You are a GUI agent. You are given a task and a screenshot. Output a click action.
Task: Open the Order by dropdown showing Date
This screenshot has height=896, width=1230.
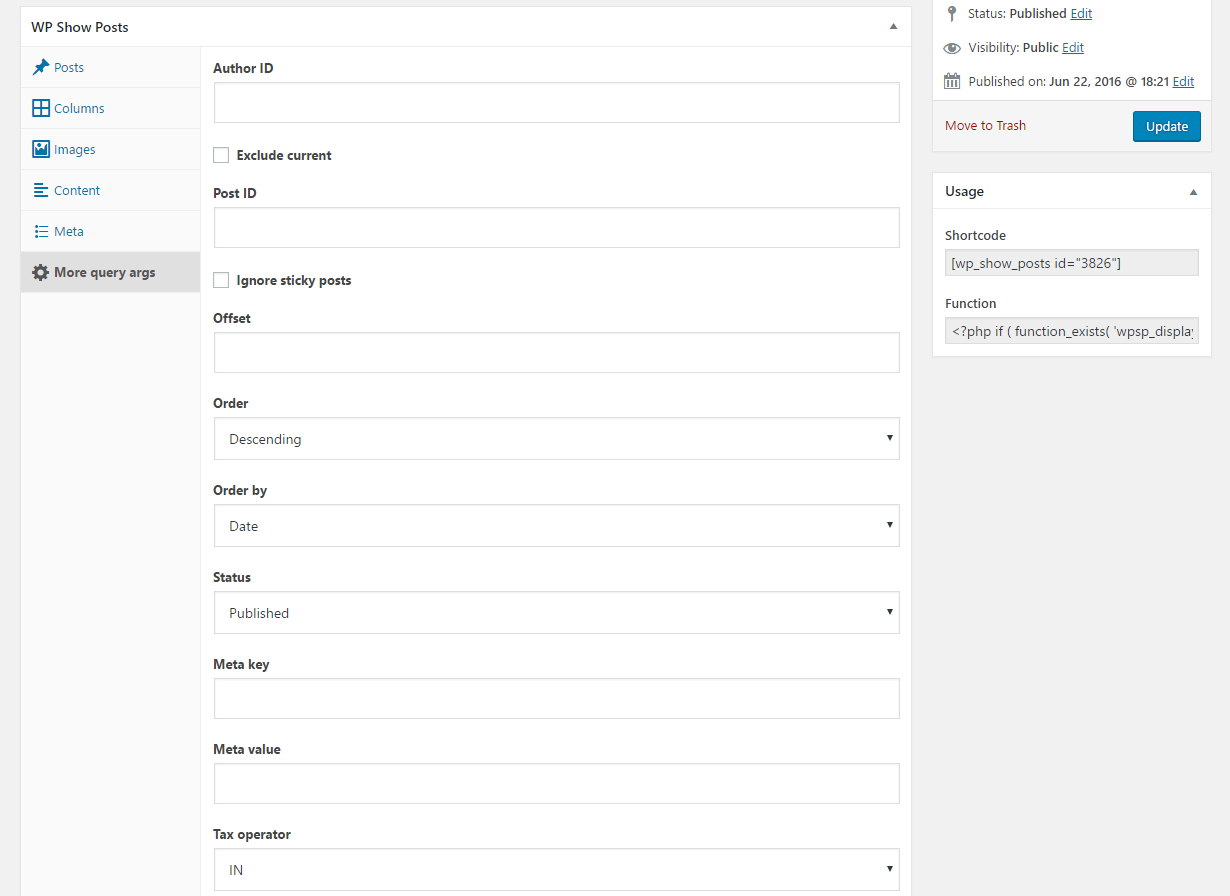pyautogui.click(x=556, y=526)
